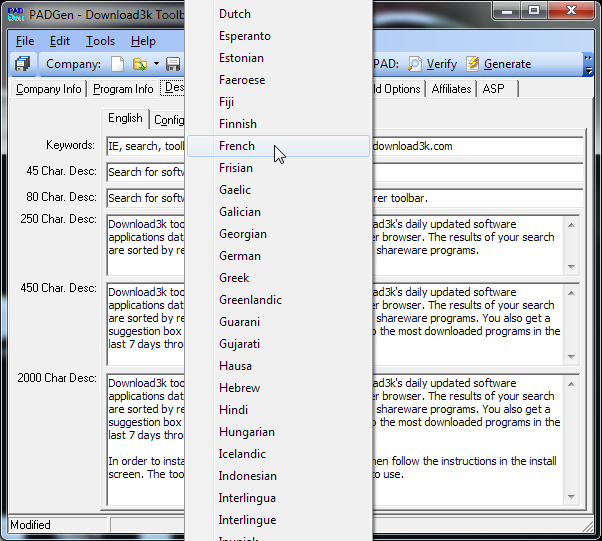Click the new company file icon
The width and height of the screenshot is (602, 541).
117,64
